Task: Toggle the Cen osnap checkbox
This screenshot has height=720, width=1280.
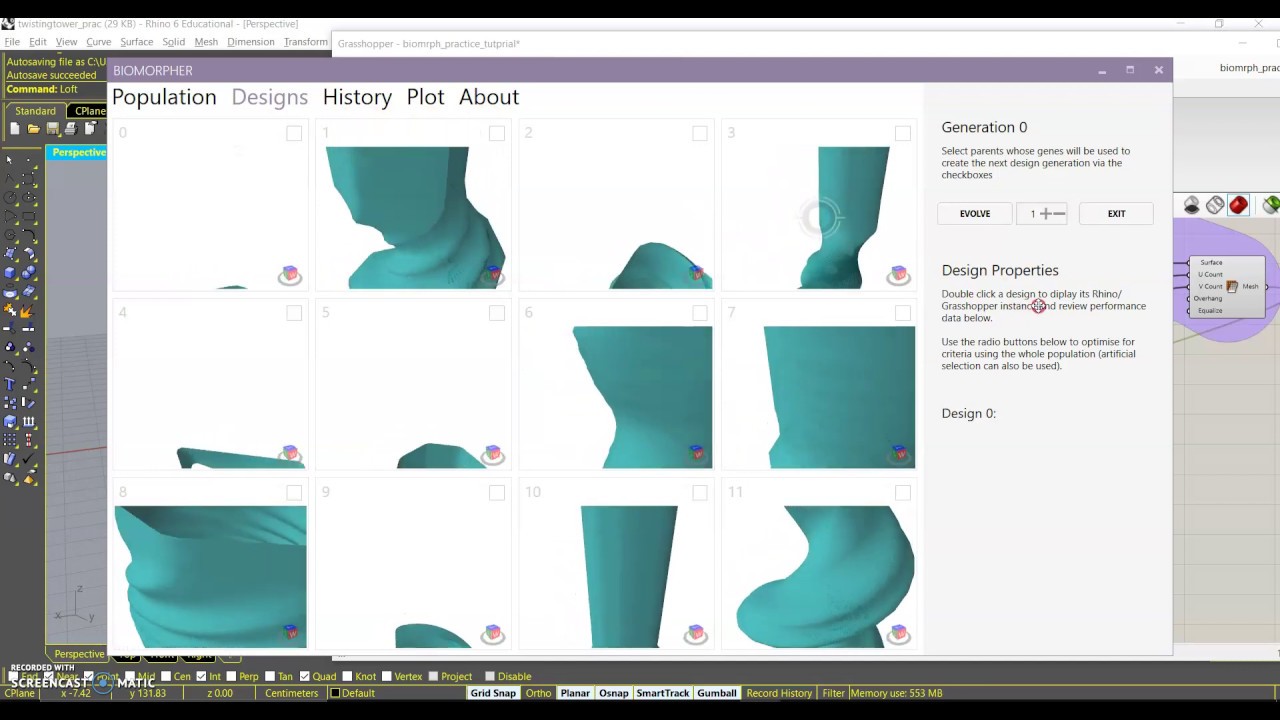Action: tap(166, 676)
